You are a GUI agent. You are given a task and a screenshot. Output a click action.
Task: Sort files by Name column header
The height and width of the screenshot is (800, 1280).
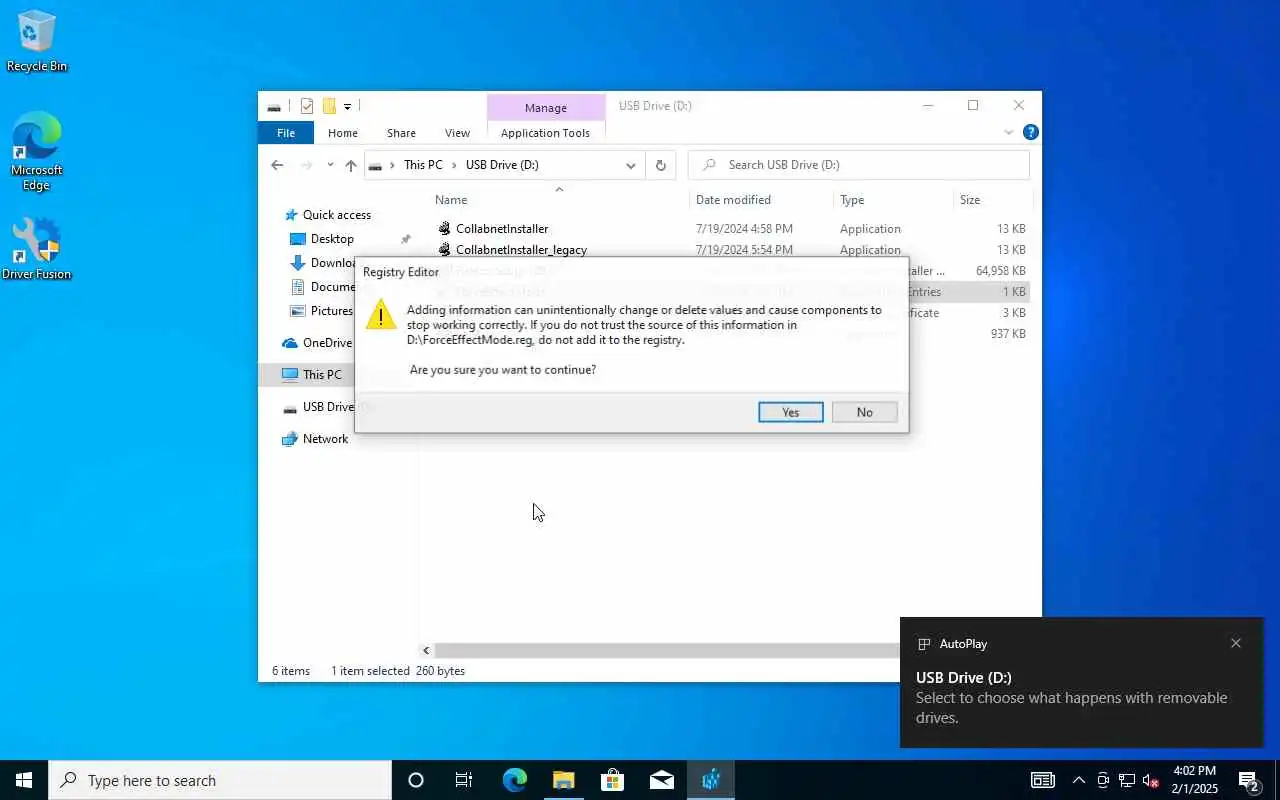[560, 200]
